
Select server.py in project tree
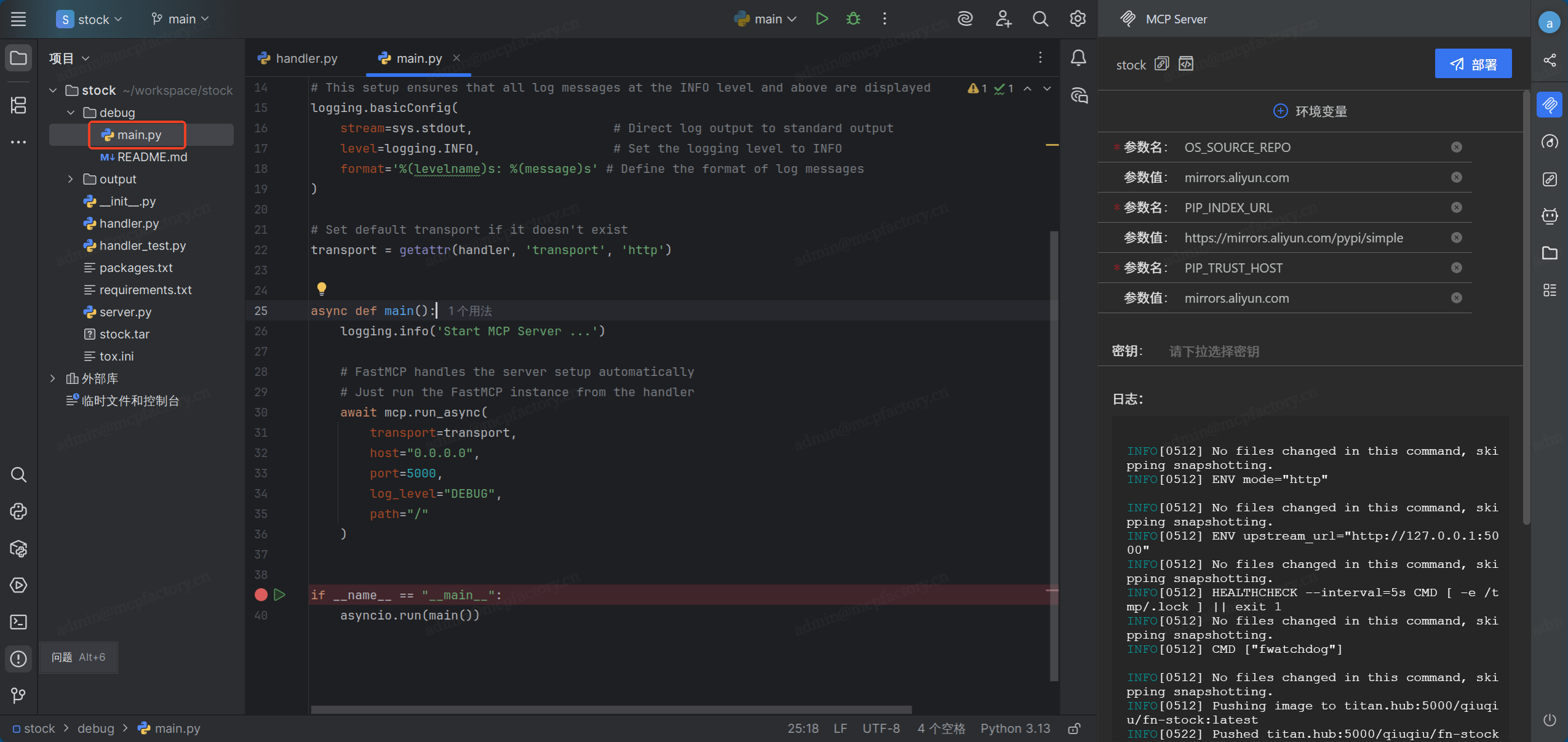[x=117, y=312]
